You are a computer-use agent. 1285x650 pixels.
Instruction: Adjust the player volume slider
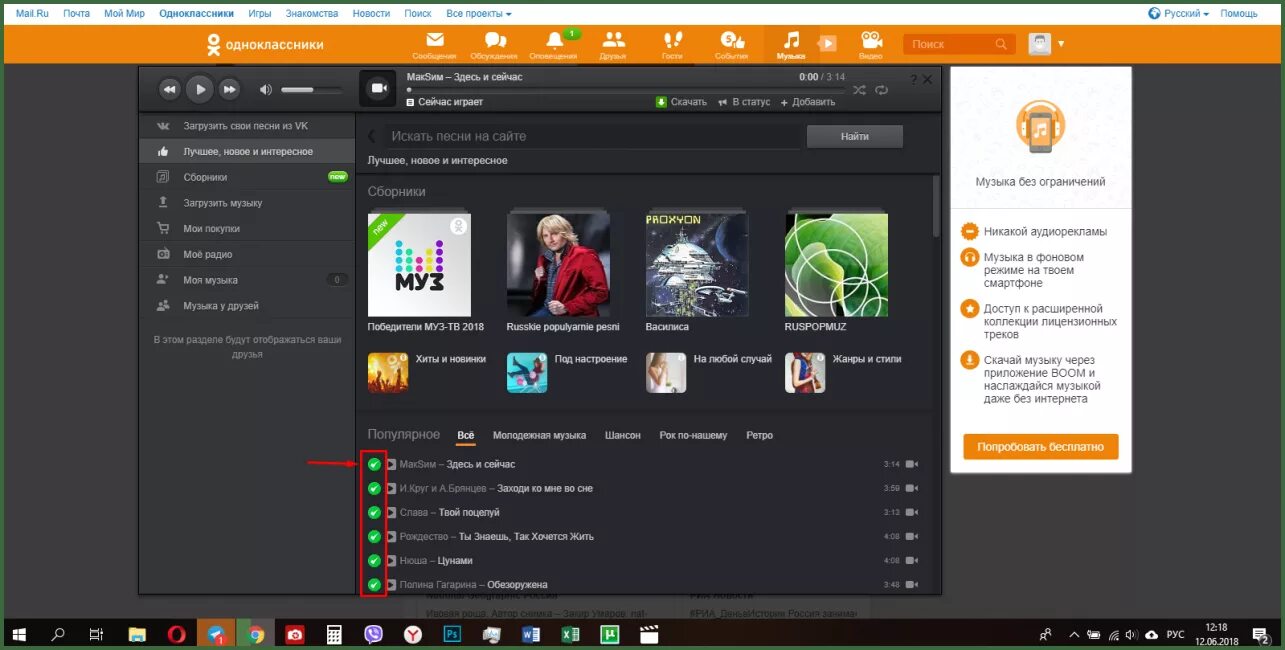310,90
